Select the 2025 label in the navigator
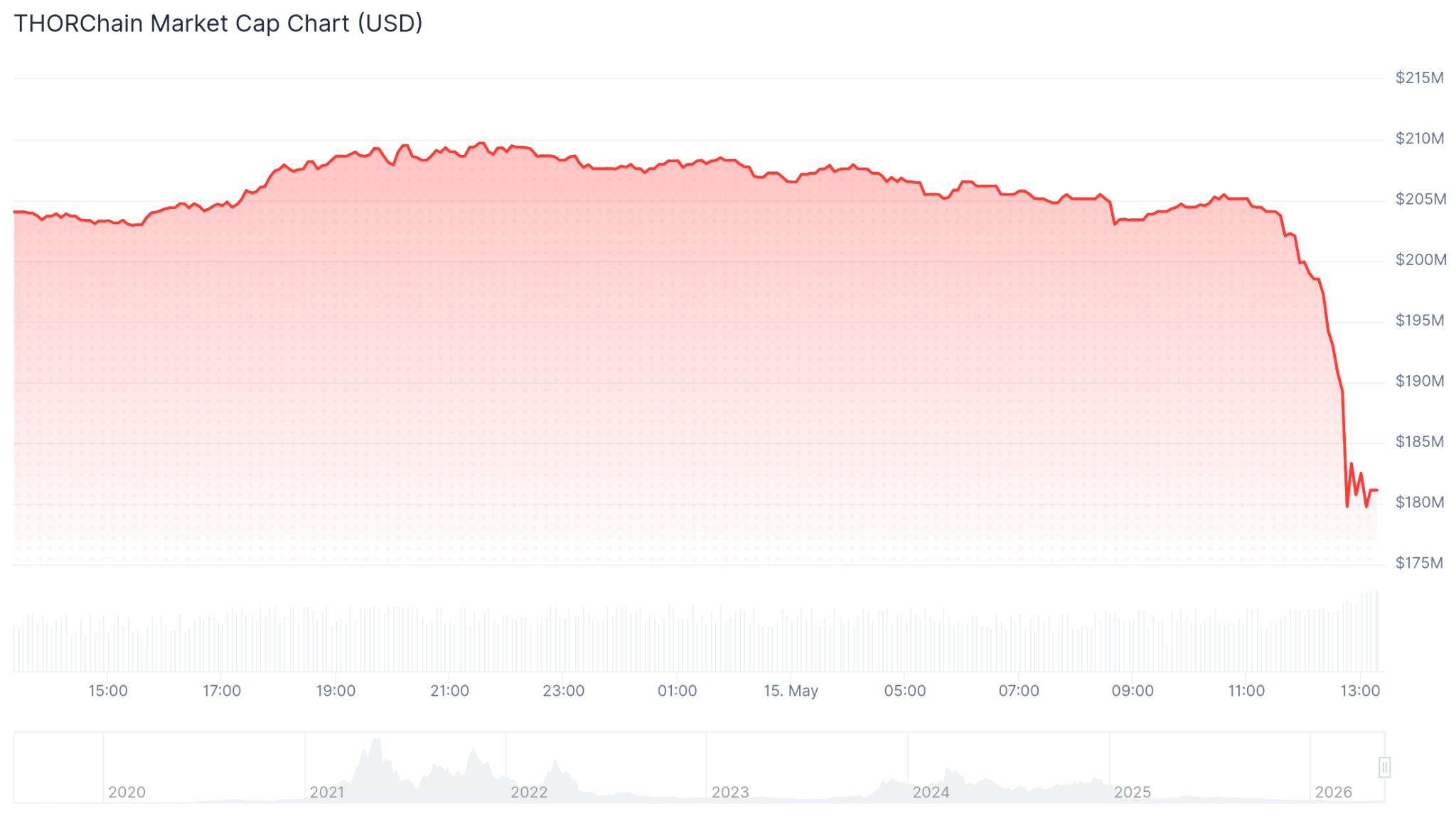This screenshot has width=1456, height=823. (1133, 792)
